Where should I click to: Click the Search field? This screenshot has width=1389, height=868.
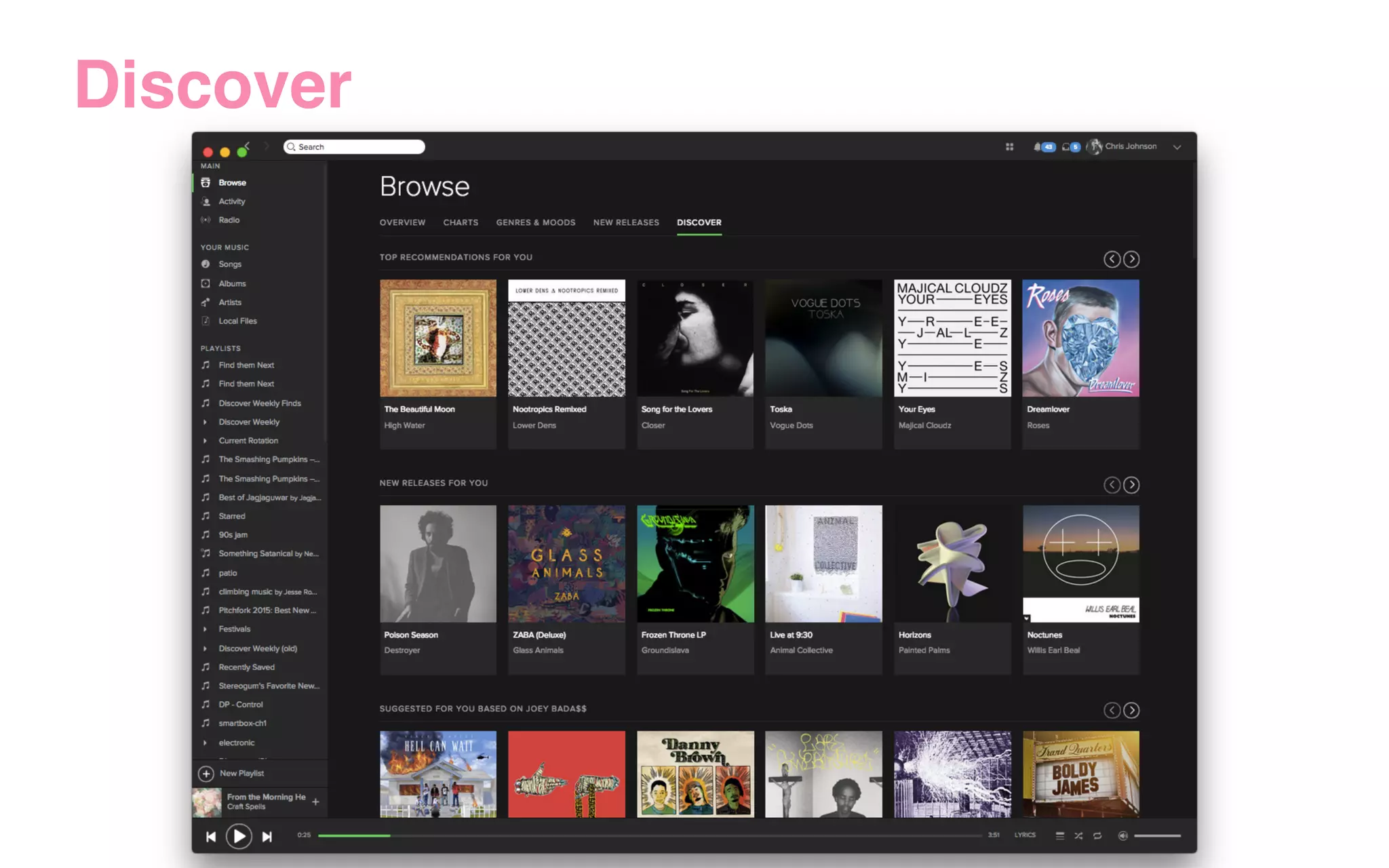[354, 146]
